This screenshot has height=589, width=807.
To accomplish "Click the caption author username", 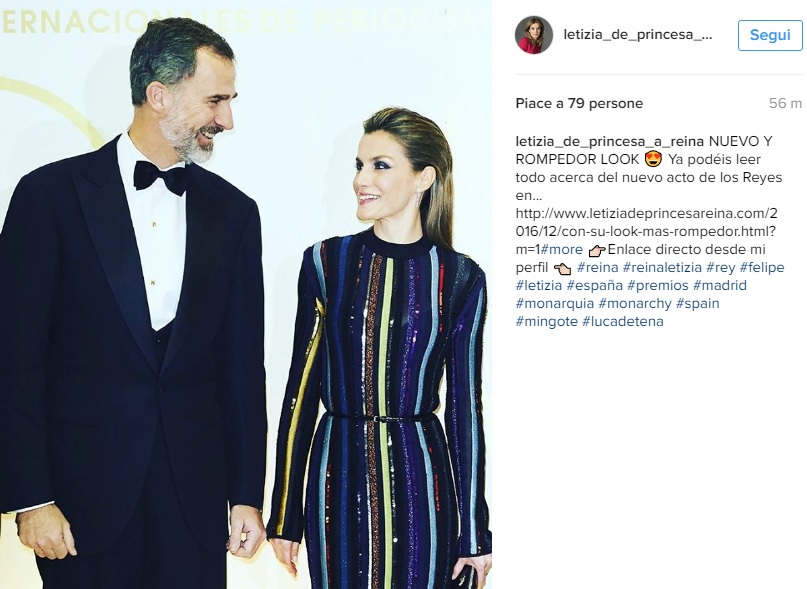I will (x=610, y=141).
